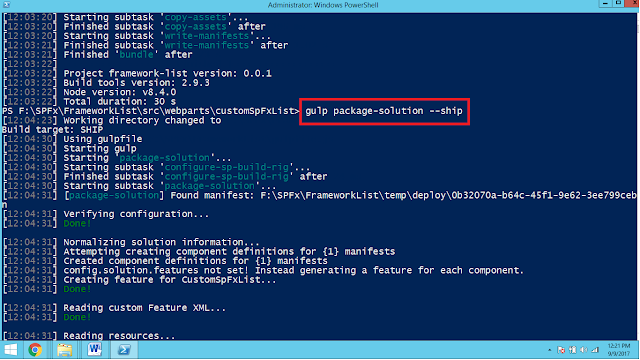Image resolution: width=640 pixels, height=360 pixels.
Task: Click the PowerShell vertical scrollbar
Action: click(x=638, y=176)
